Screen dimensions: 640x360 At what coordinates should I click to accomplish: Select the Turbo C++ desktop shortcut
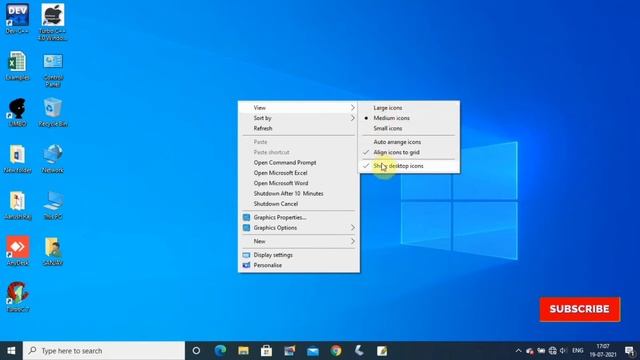(53, 22)
